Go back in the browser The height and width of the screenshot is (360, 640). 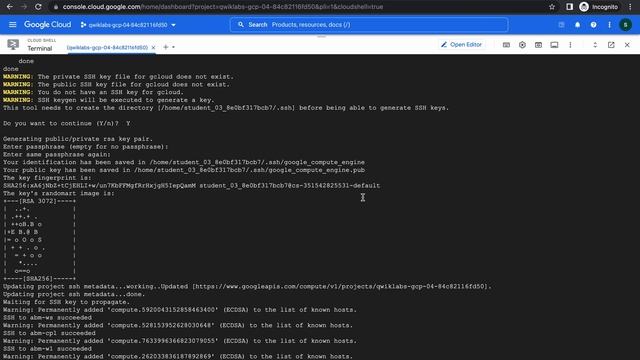tap(9, 7)
